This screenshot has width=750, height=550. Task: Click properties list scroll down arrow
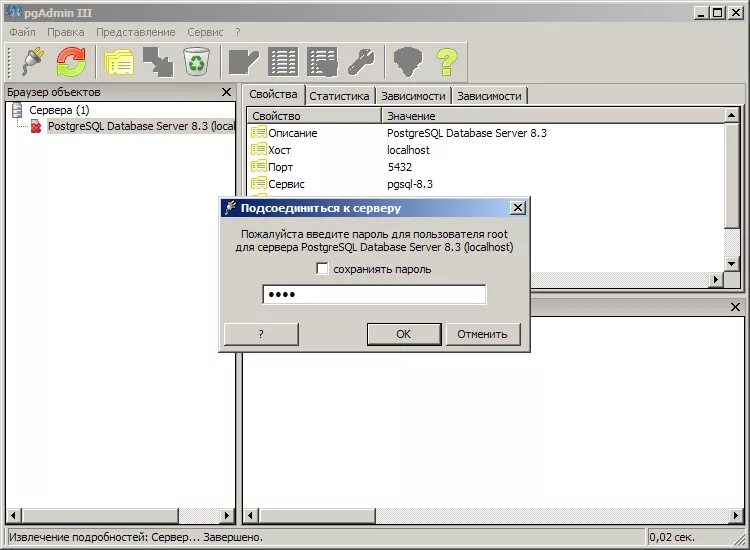[731, 264]
